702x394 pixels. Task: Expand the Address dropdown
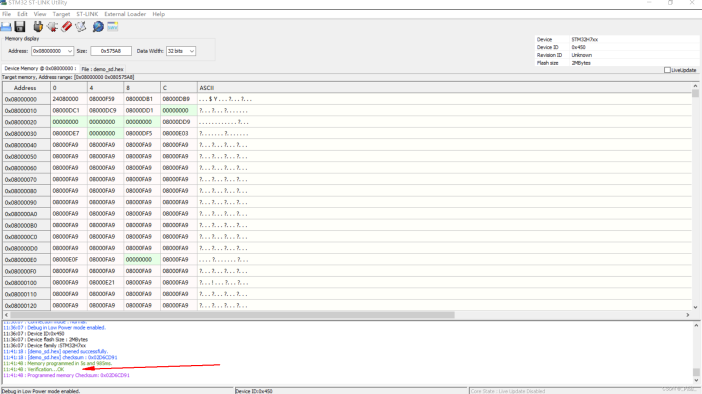(69, 51)
